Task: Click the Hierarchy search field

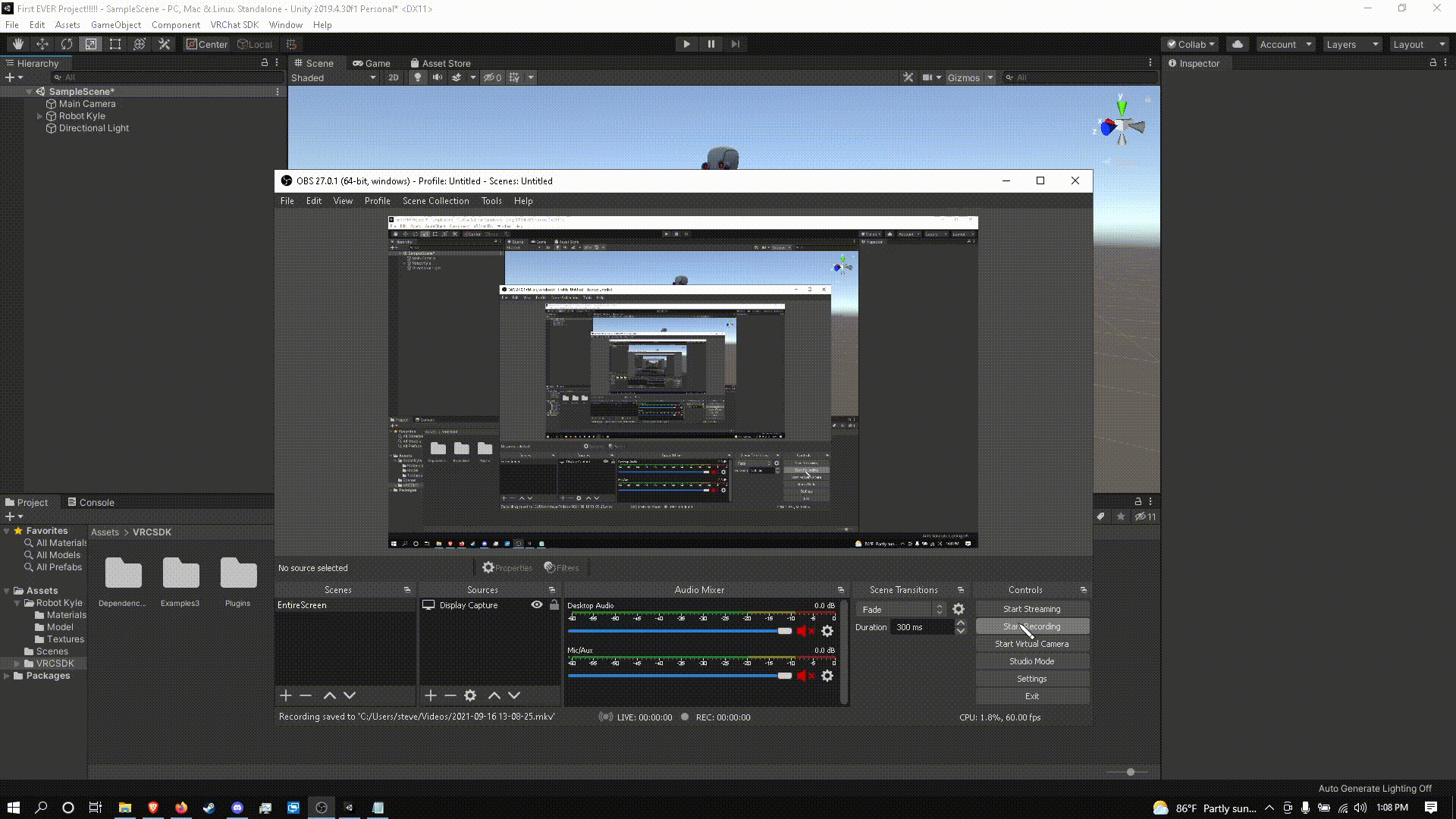Action: [x=167, y=77]
